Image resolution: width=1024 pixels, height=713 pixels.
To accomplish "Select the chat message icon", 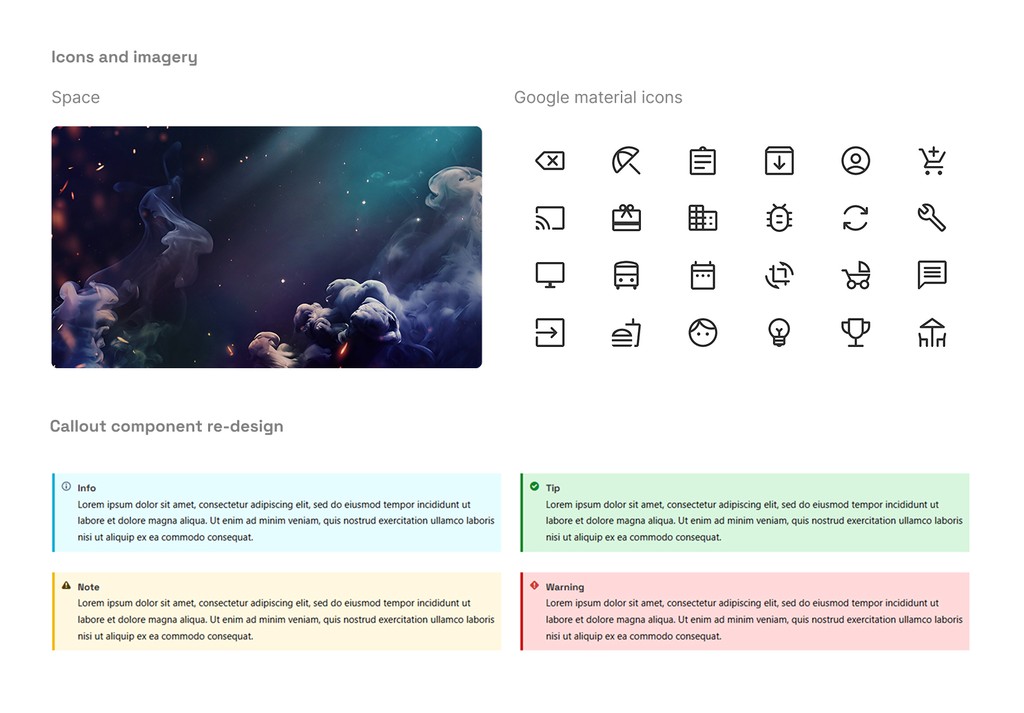I will click(932, 275).
